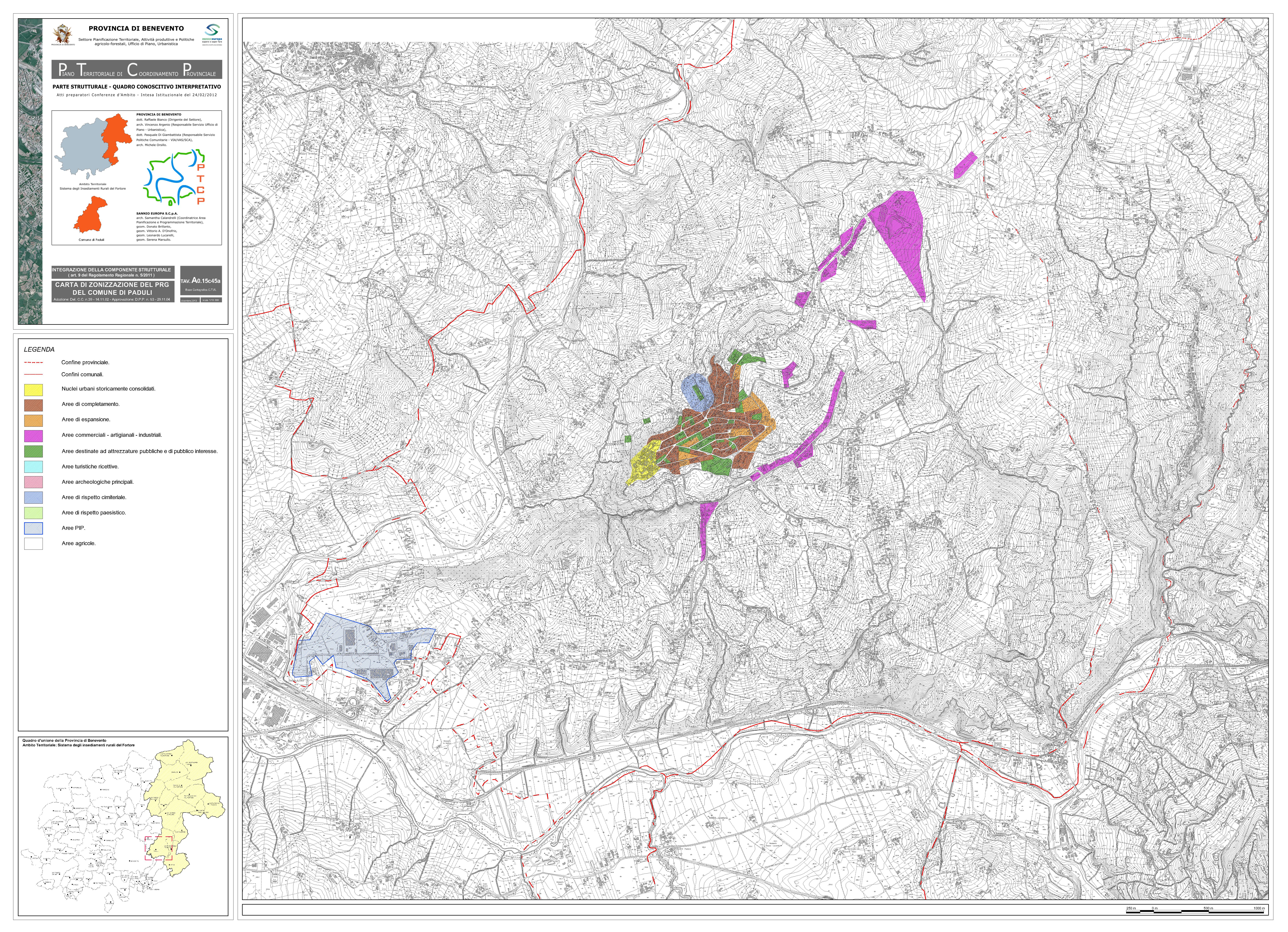Viewport: 1288px width, 932px height.
Task: Click the 'Confine provinciale.' legend label
Action: coord(85,362)
